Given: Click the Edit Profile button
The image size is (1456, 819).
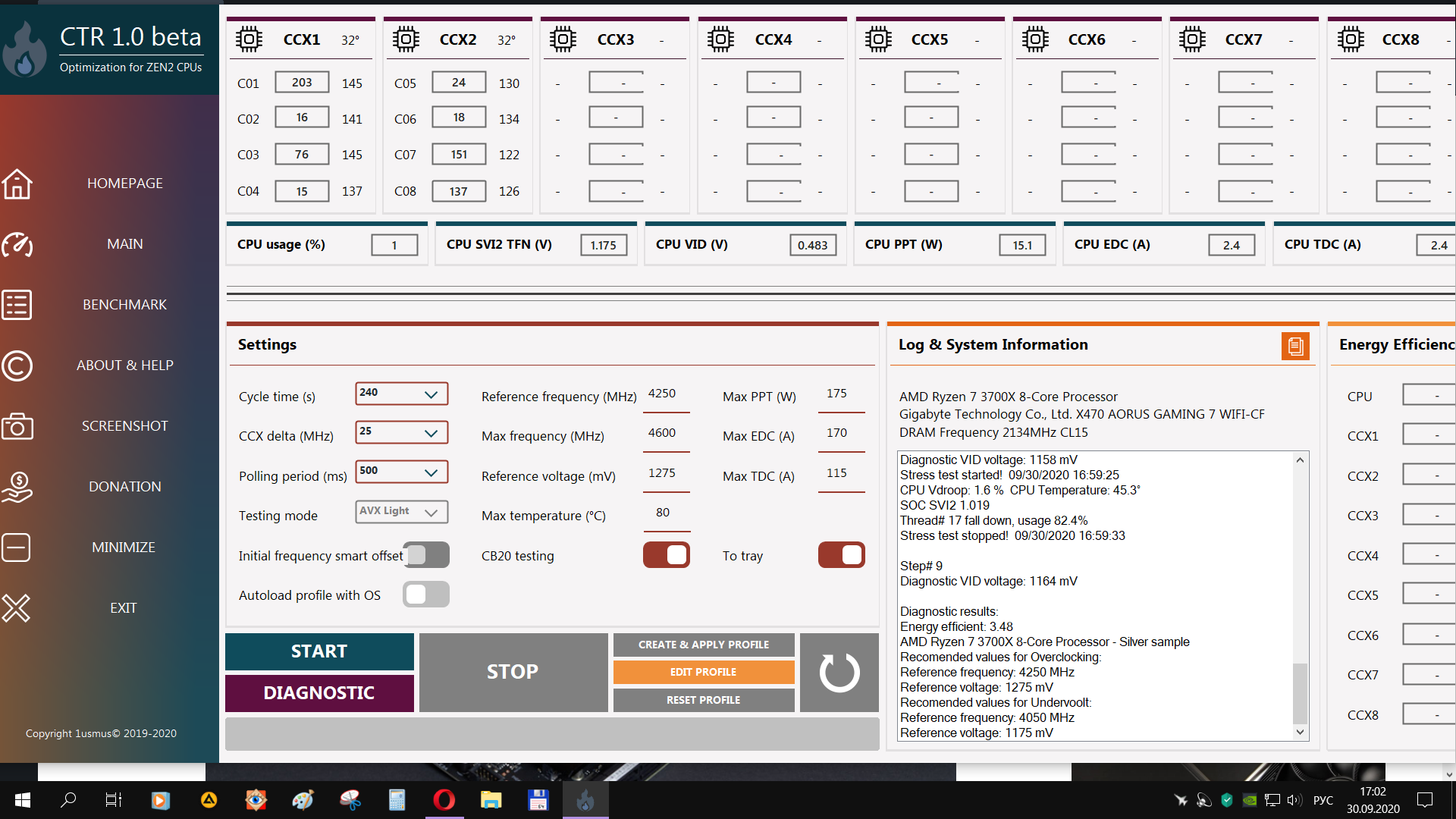Looking at the screenshot, I should click(x=703, y=672).
